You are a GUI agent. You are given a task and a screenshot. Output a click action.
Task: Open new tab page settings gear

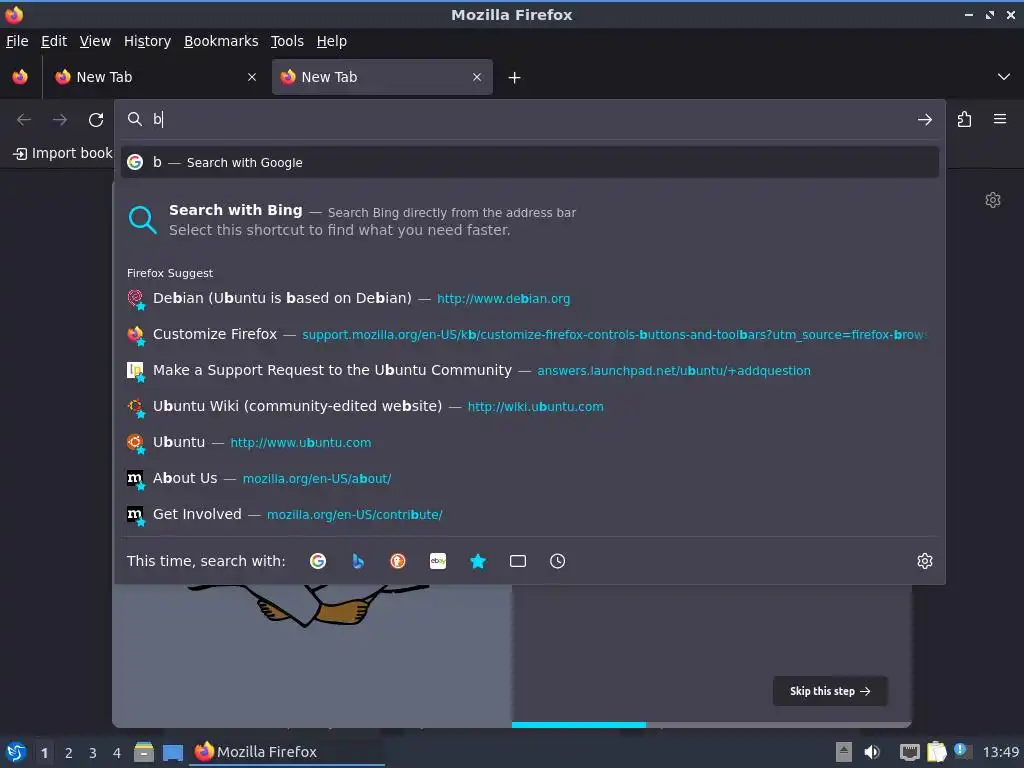point(993,200)
